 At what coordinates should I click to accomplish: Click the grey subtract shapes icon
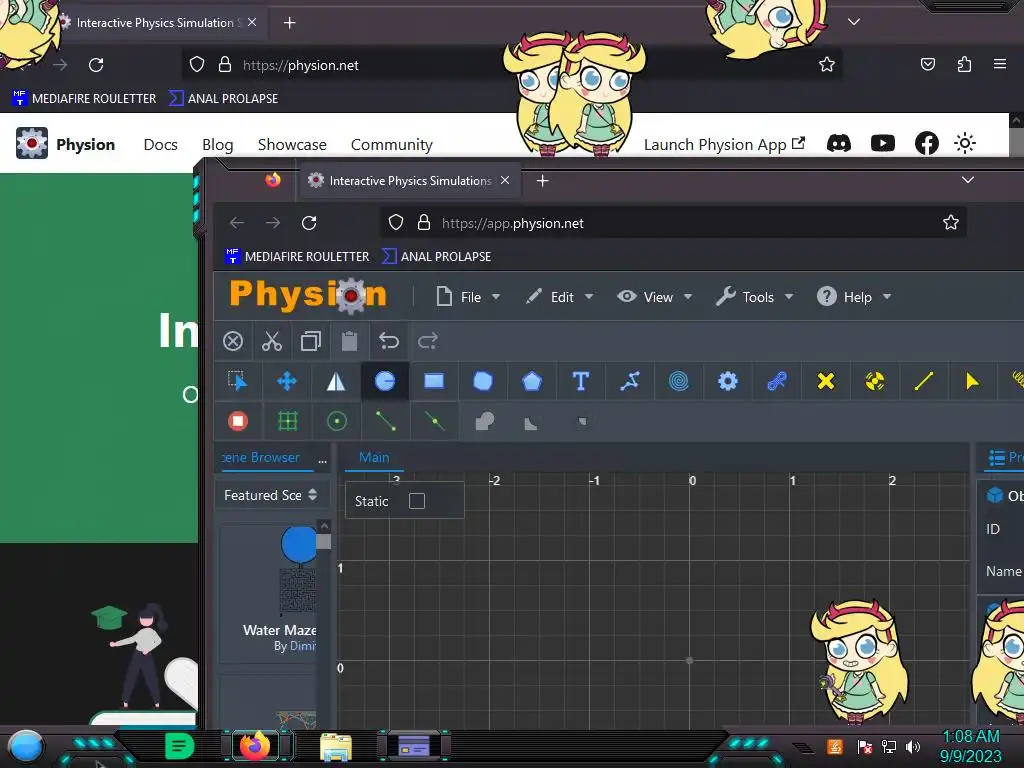point(530,423)
